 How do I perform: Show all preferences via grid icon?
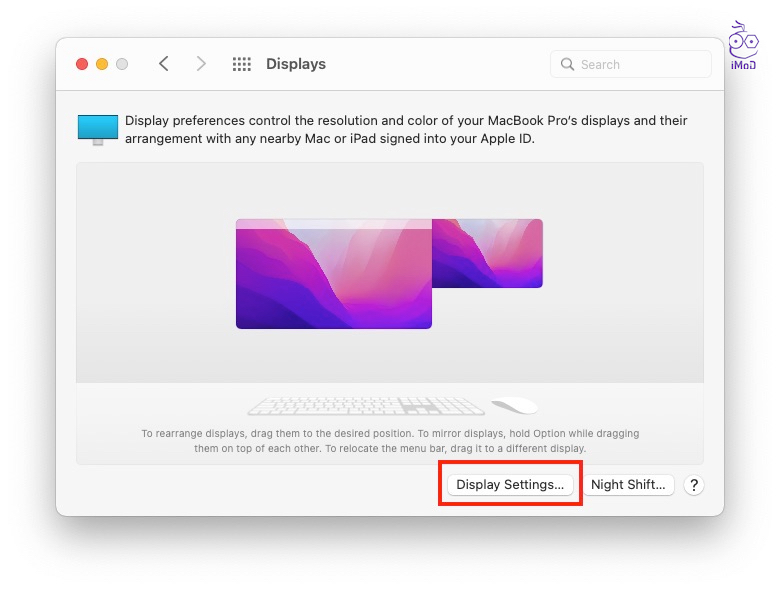tap(241, 64)
